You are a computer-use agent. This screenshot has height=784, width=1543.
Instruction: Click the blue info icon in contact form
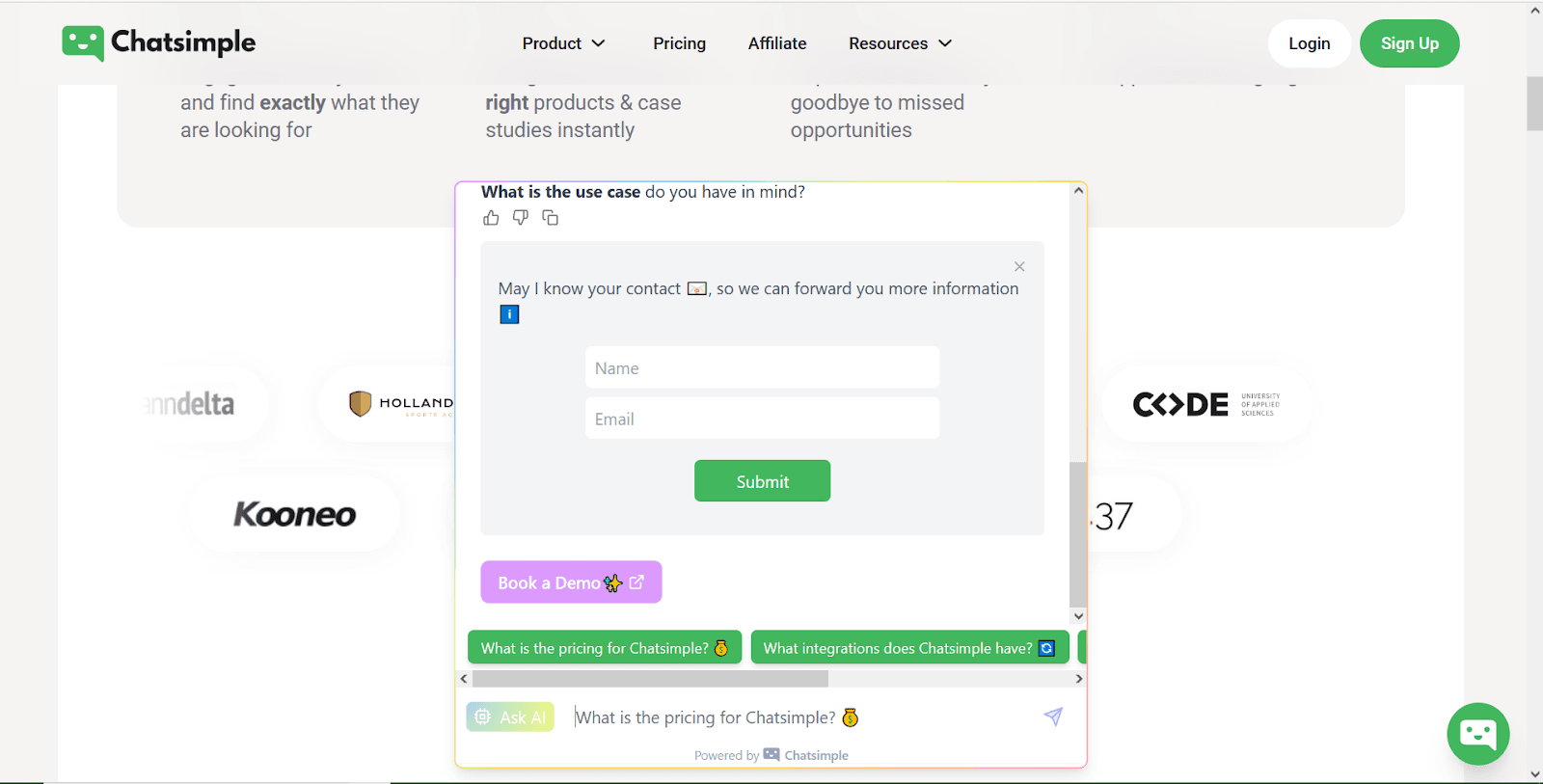pos(509,314)
